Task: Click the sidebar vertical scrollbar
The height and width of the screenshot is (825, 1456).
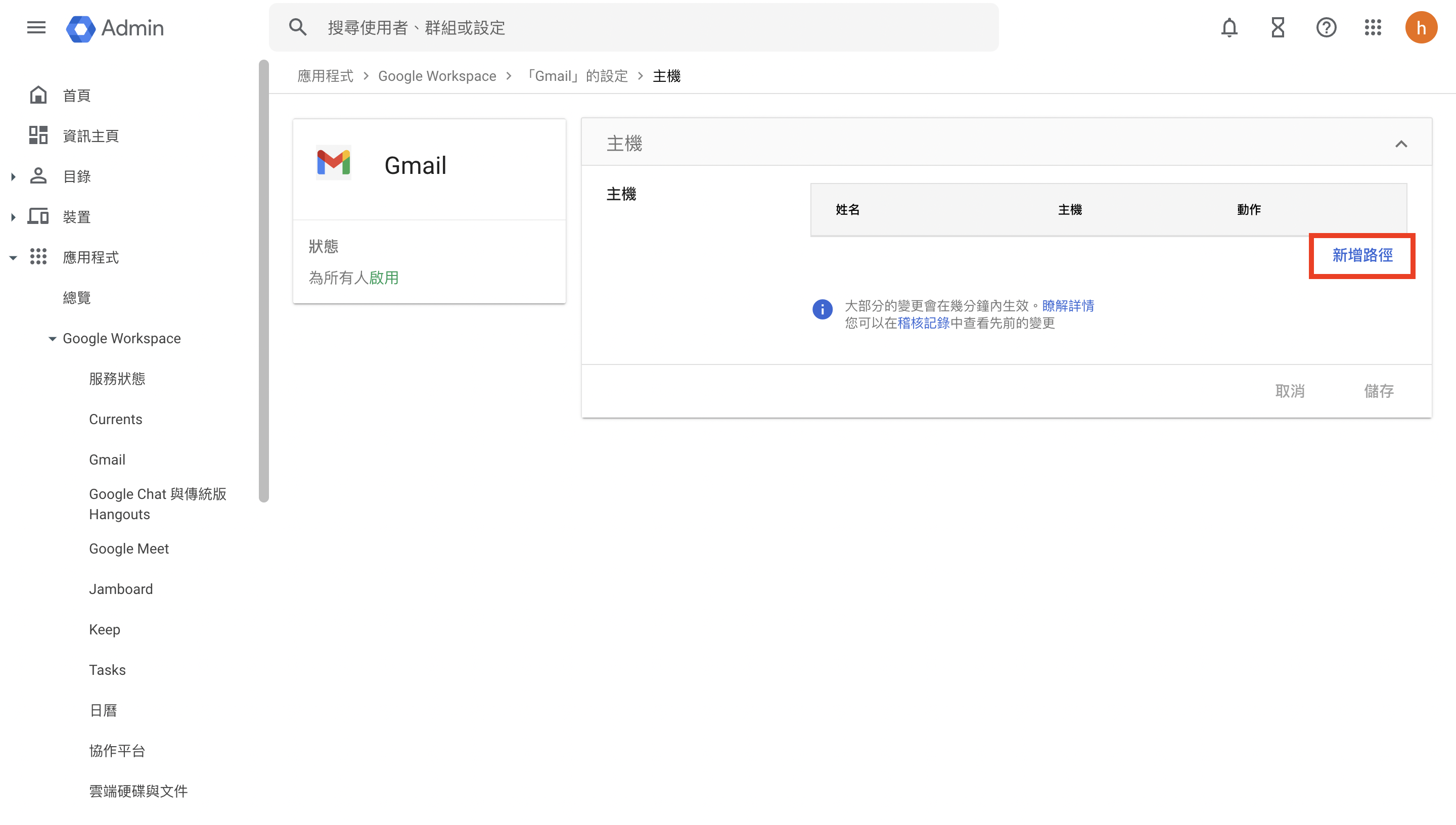Action: click(x=263, y=281)
